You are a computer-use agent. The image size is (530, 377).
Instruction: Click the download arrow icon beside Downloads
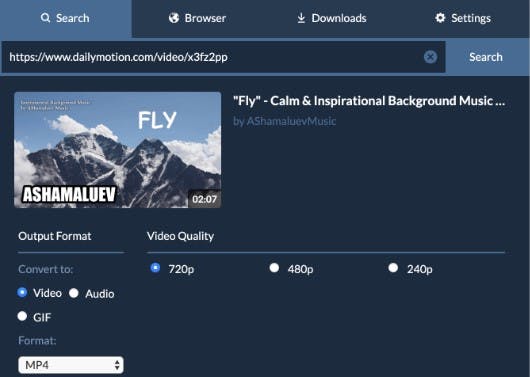pos(301,18)
